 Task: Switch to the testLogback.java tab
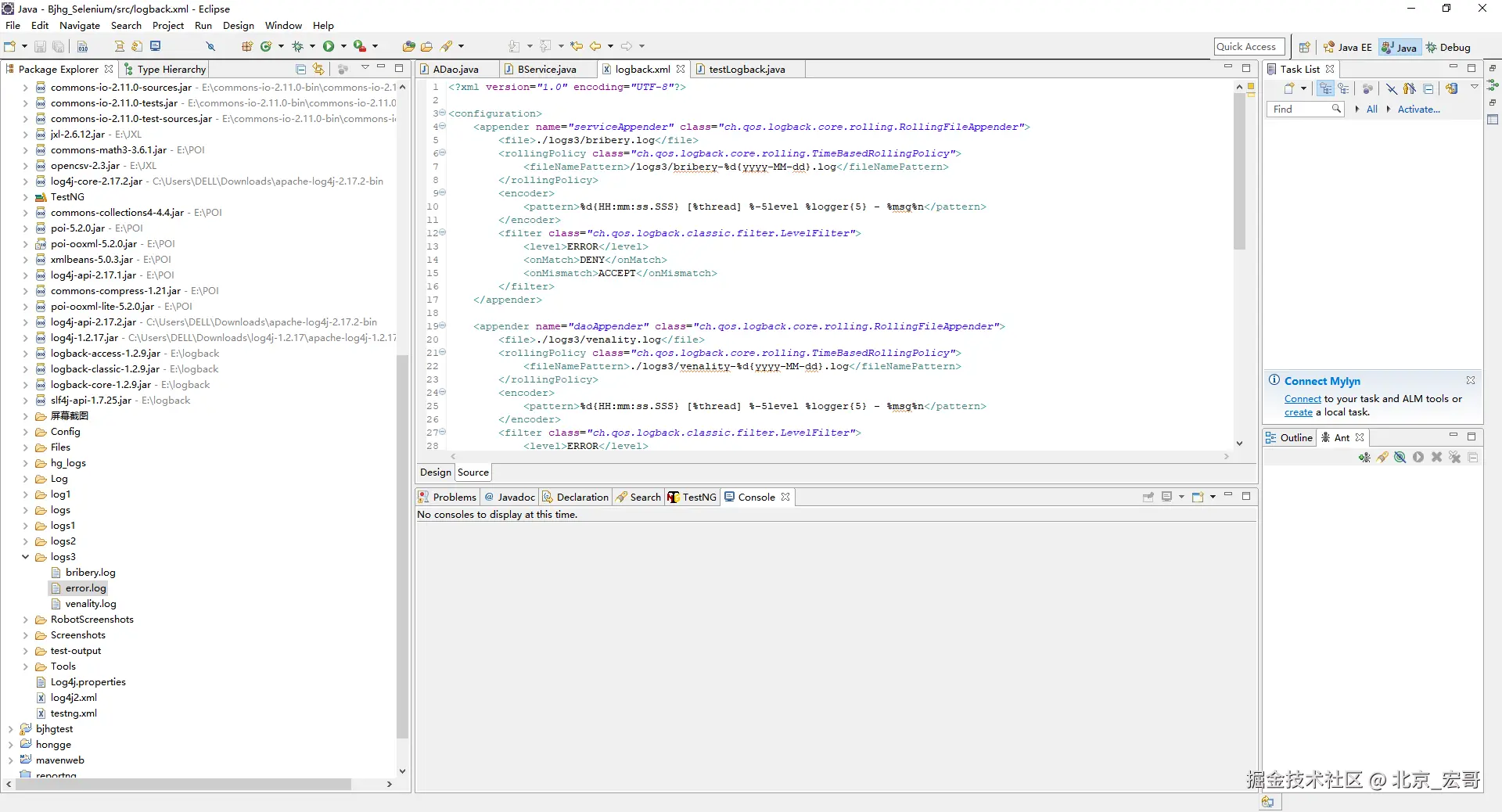746,69
